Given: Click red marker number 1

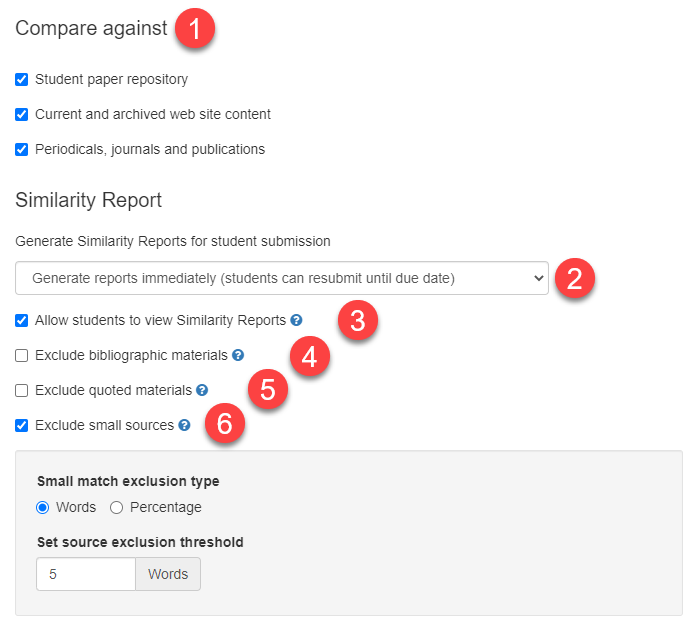Looking at the screenshot, I should (195, 28).
